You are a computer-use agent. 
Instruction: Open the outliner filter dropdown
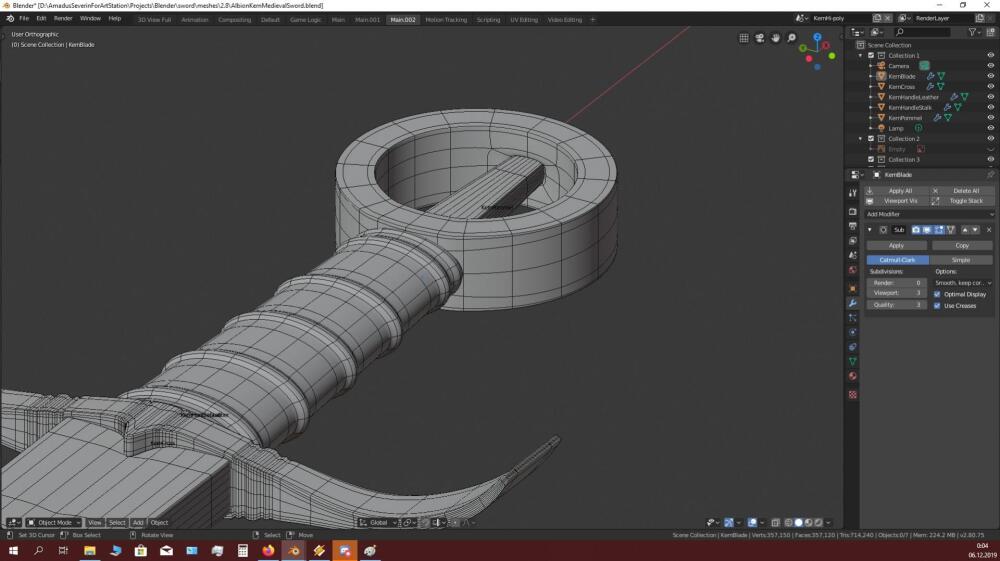pos(974,32)
